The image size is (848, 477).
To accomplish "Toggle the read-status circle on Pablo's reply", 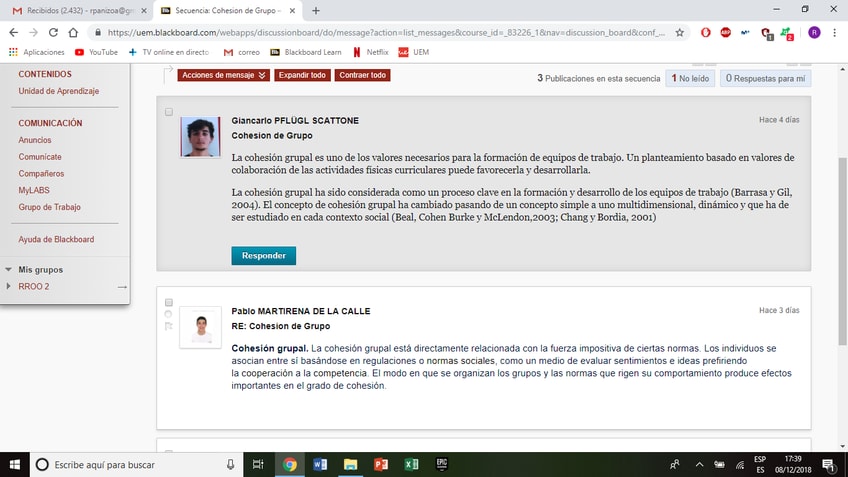I will click(x=169, y=314).
